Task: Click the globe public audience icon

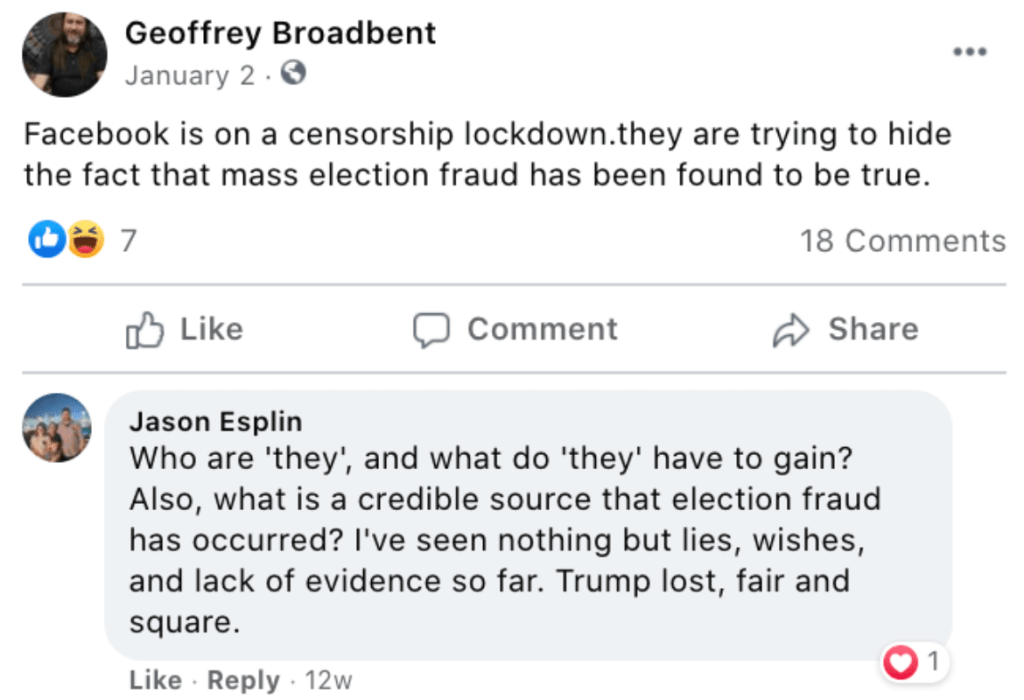Action: click(293, 74)
